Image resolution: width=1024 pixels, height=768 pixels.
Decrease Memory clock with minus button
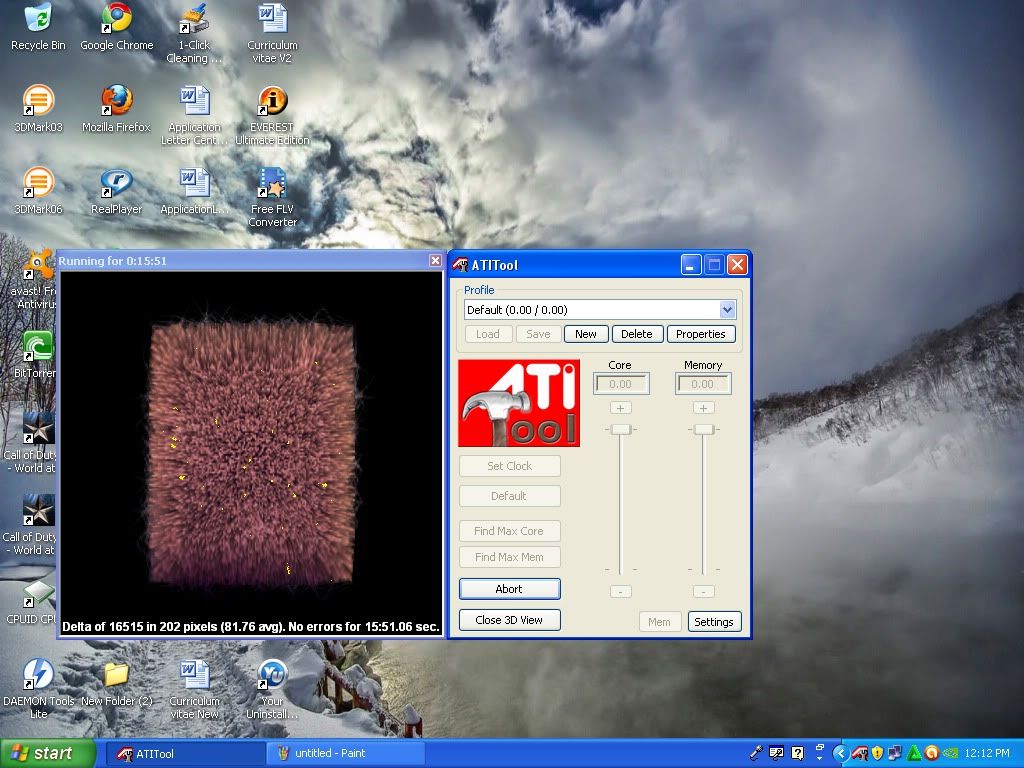click(703, 592)
